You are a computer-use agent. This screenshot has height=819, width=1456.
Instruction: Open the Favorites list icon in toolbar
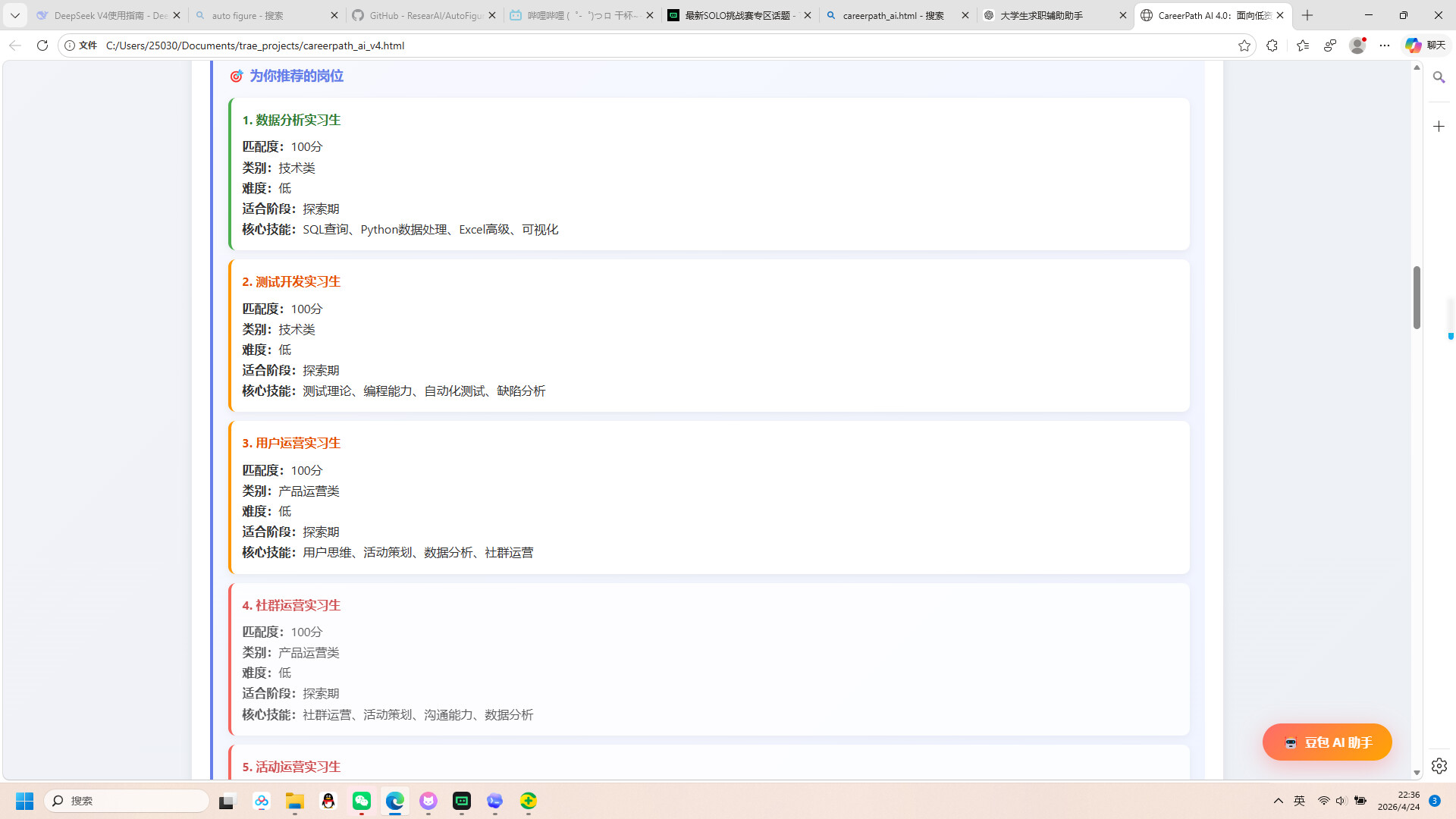[1303, 45]
